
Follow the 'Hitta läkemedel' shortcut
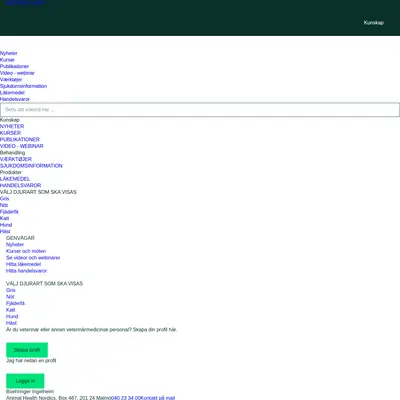(x=23, y=264)
